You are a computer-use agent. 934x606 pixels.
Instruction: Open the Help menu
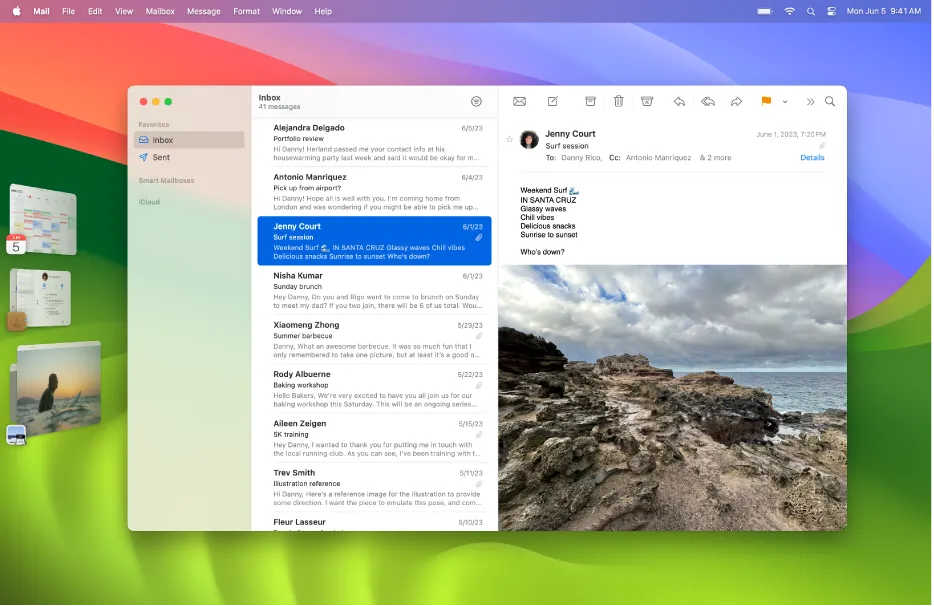pyautogui.click(x=323, y=11)
